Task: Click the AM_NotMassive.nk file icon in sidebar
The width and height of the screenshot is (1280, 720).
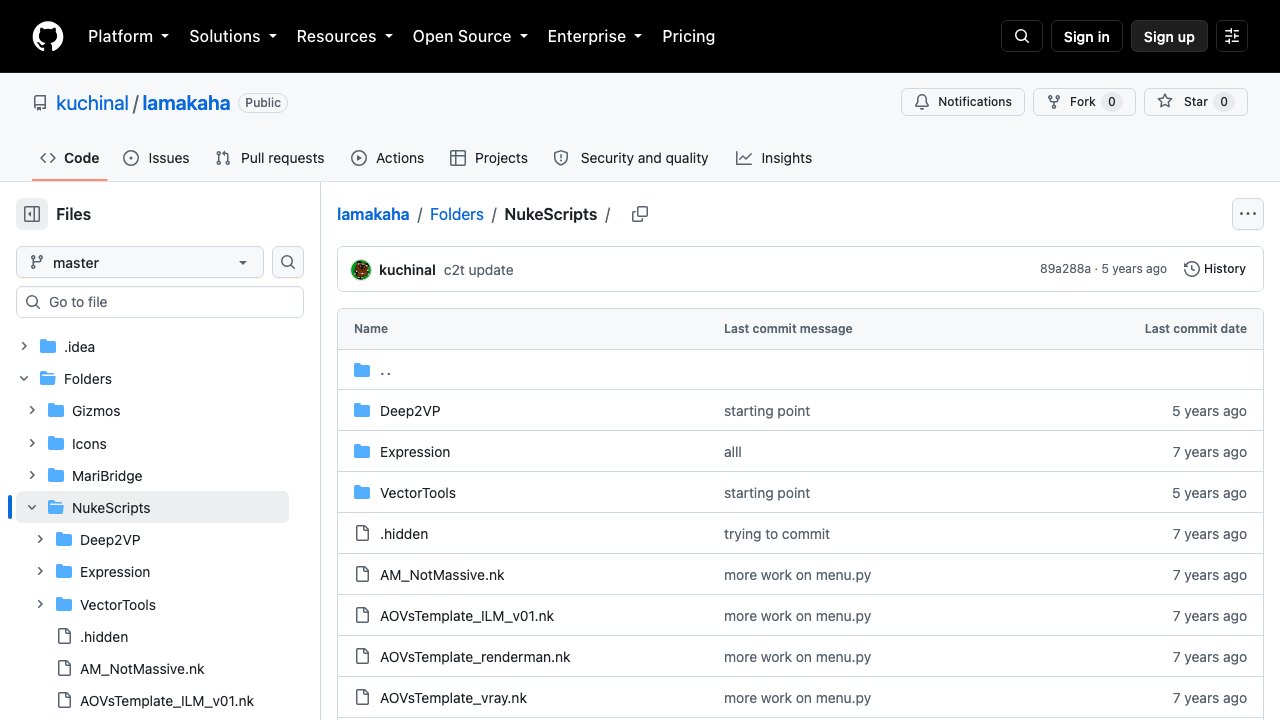Action: point(64,669)
